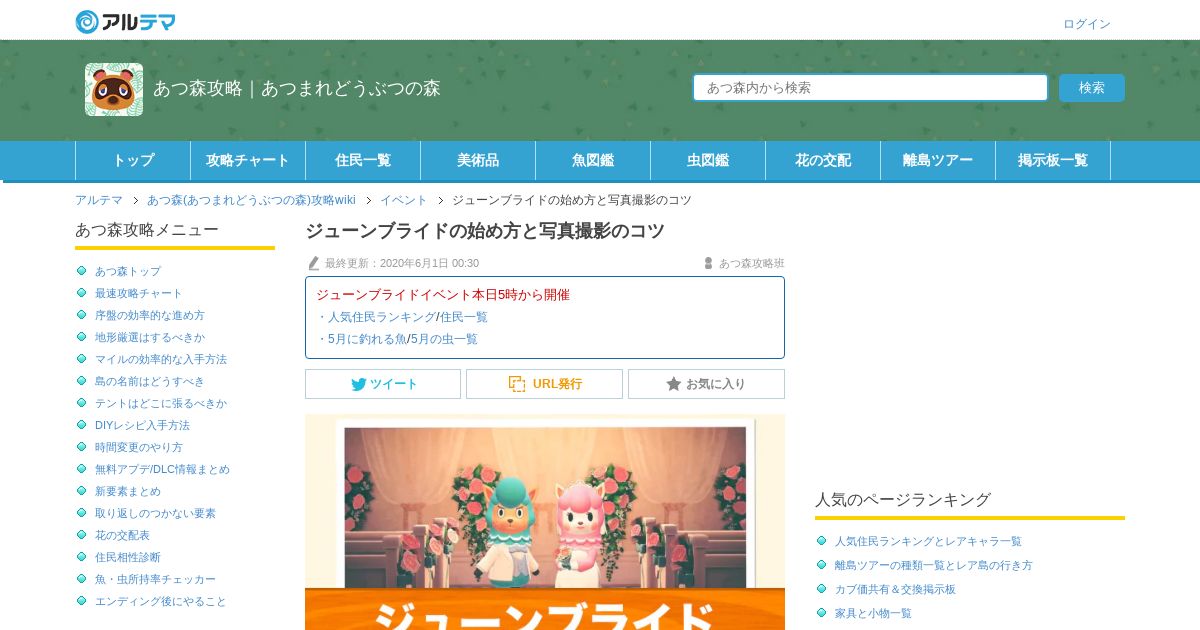Viewport: 1200px width, 630px height.
Task: Open the 5月に釣れる魚 link
Action: [x=367, y=339]
